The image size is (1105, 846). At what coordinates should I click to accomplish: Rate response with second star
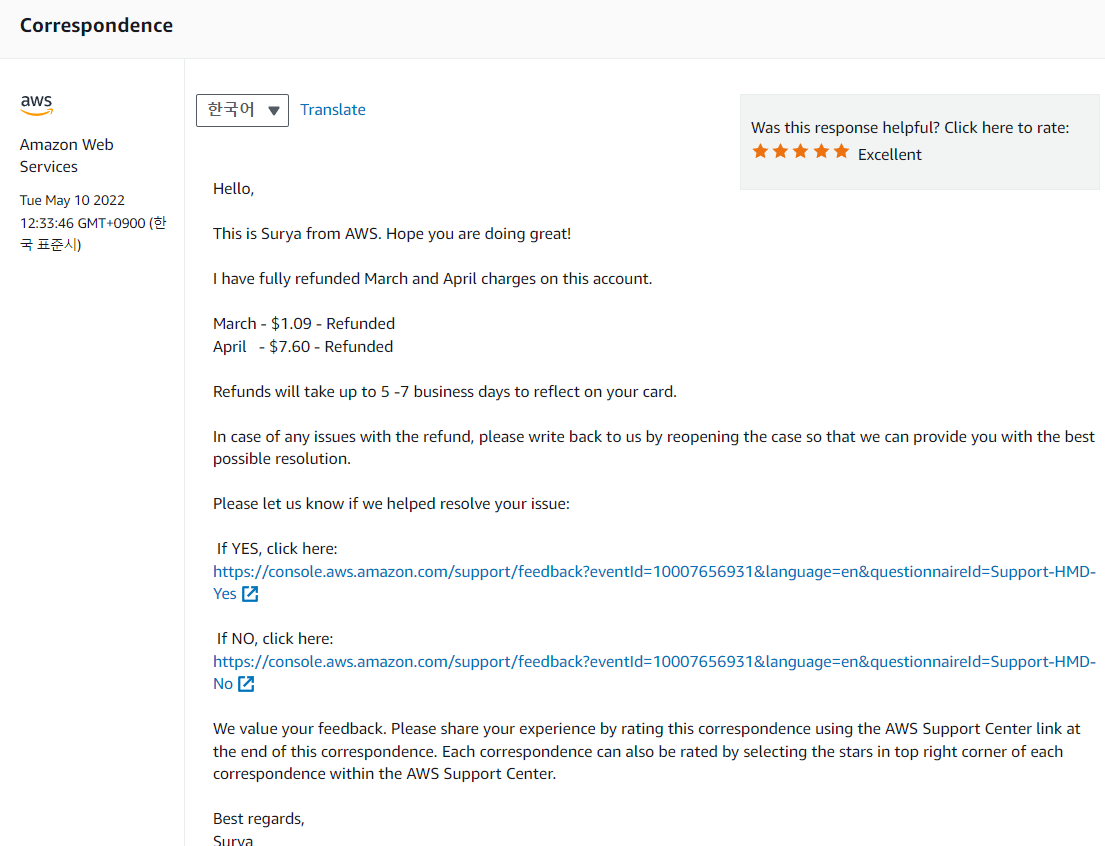(780, 152)
